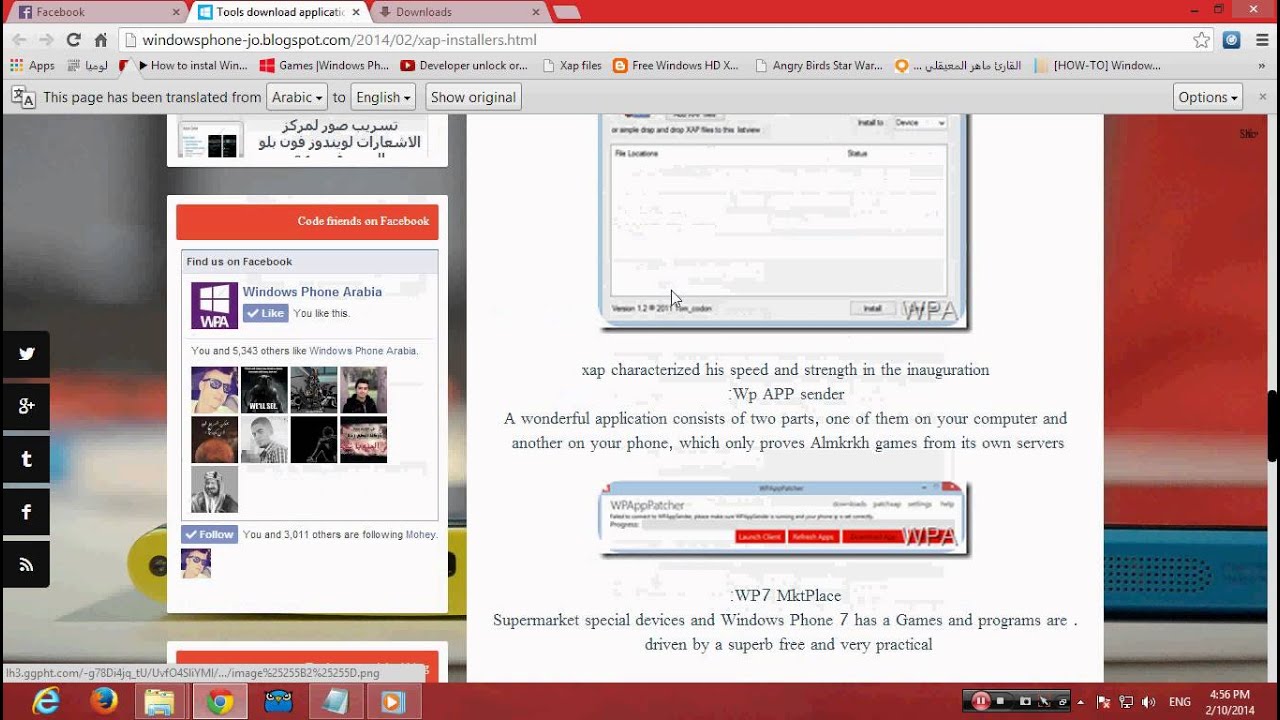Show more bookmarks overflow chevron
This screenshot has height=720, width=1280.
(x=1262, y=66)
